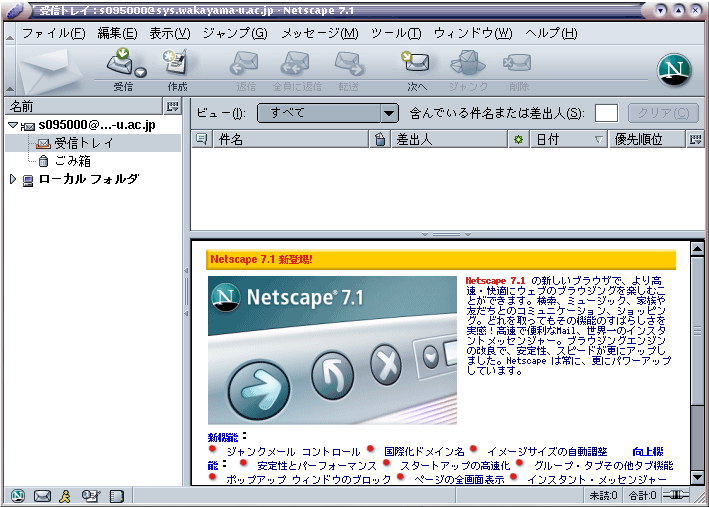
Task: Click the subject/sender search input field
Action: pyautogui.click(x=606, y=113)
